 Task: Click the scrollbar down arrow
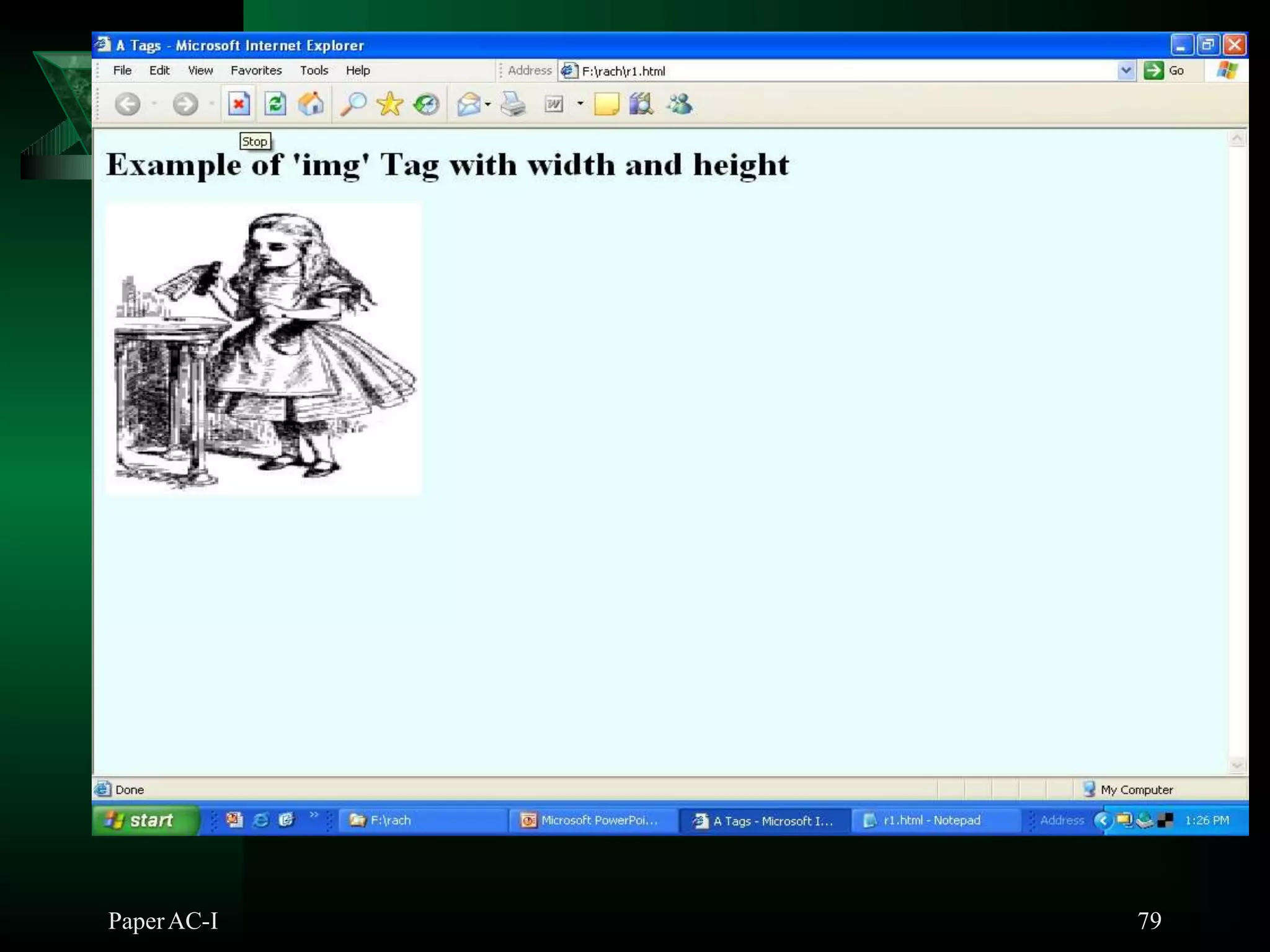[1237, 765]
